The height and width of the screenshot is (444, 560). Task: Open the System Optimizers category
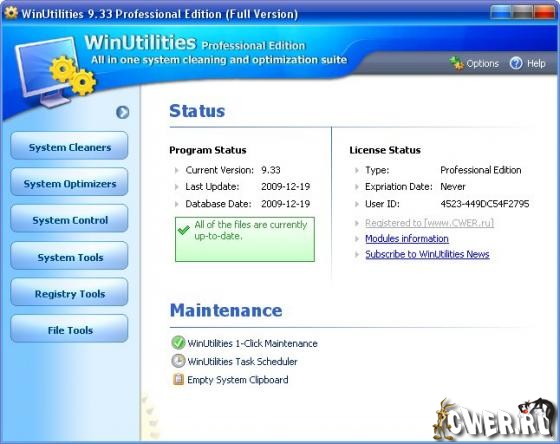[69, 182]
